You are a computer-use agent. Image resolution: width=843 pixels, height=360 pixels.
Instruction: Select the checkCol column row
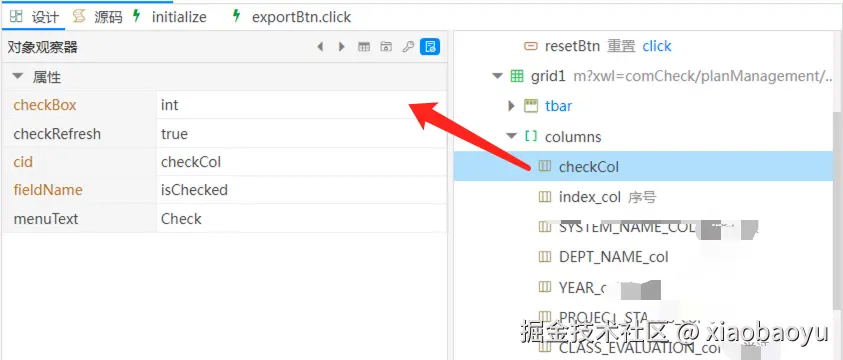click(x=643, y=167)
